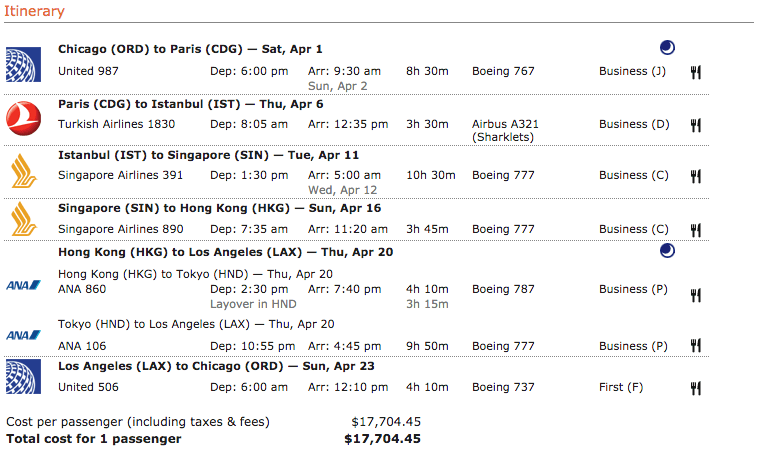Click Singapore Airlines logo for flight 391

pyautogui.click(x=23, y=171)
